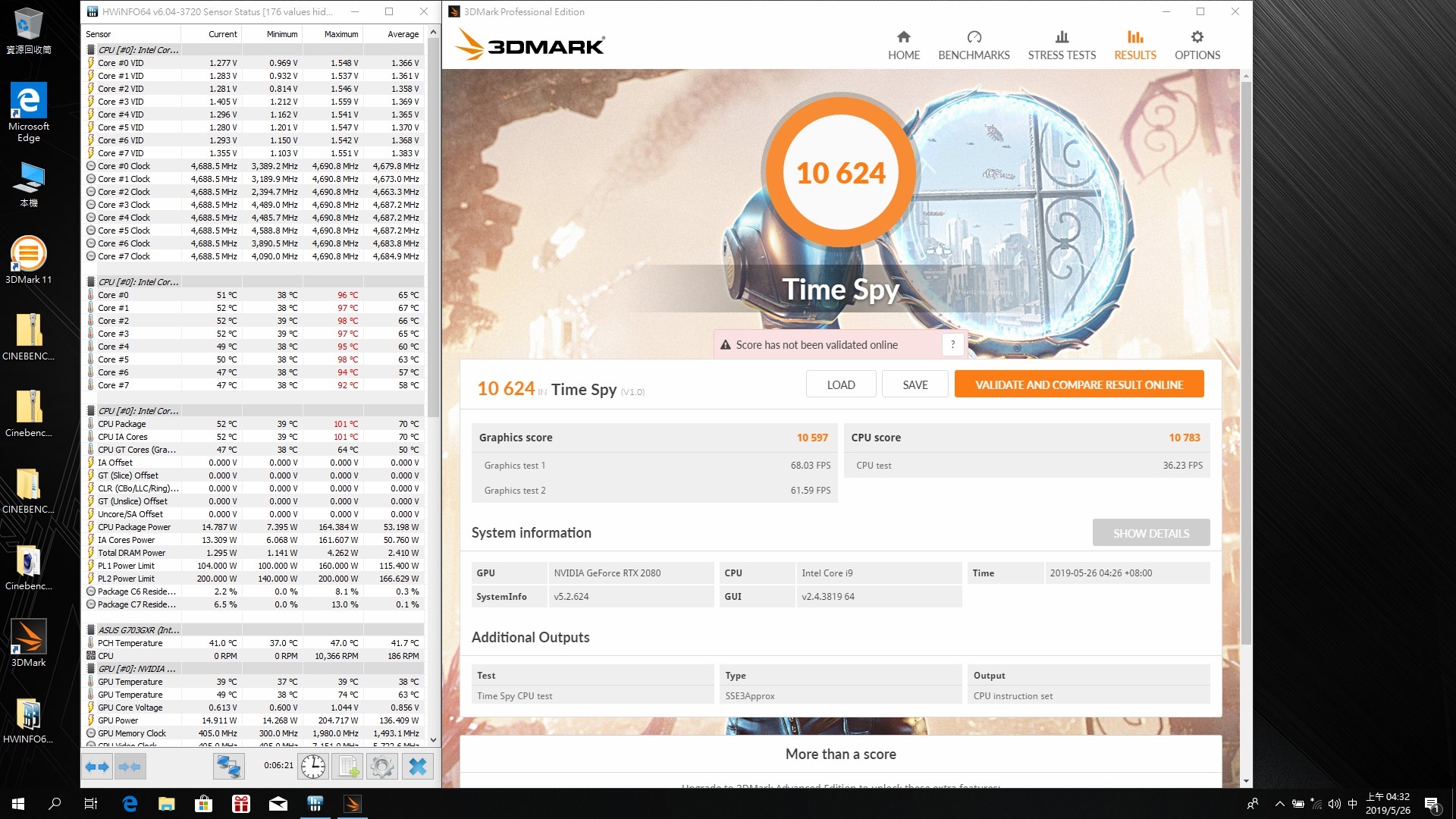Image resolution: width=1456 pixels, height=819 pixels.
Task: Click the collapse arrows icon in HWiNFO
Action: 130,767
